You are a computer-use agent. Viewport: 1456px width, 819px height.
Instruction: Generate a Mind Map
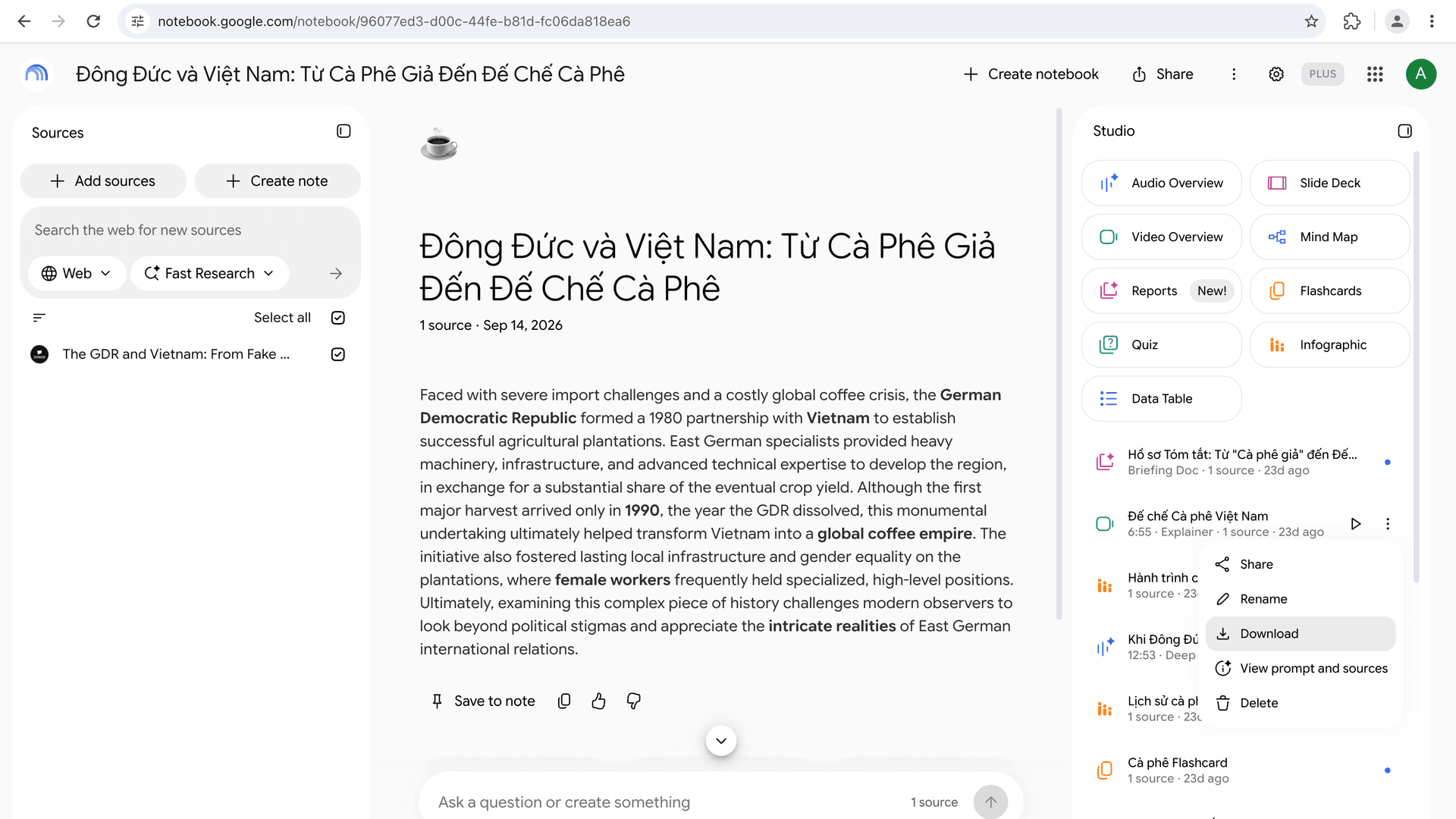coord(1330,237)
